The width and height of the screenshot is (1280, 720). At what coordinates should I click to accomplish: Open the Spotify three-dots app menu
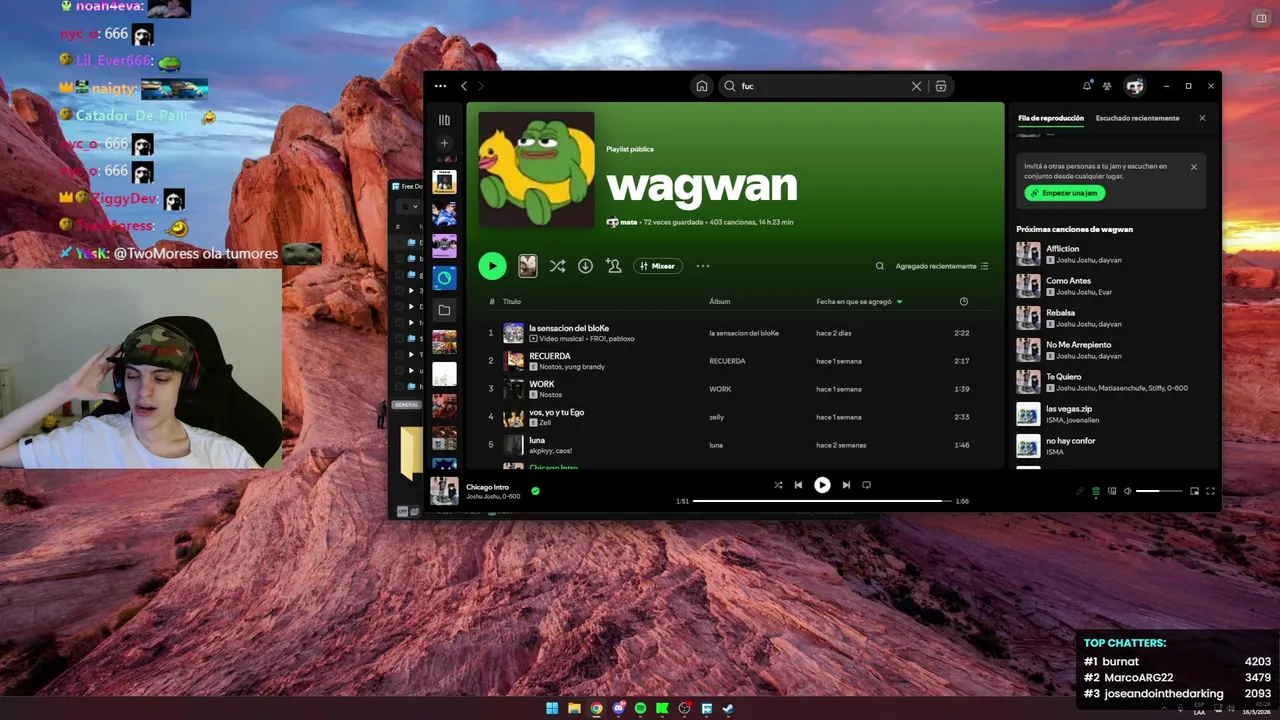(440, 86)
